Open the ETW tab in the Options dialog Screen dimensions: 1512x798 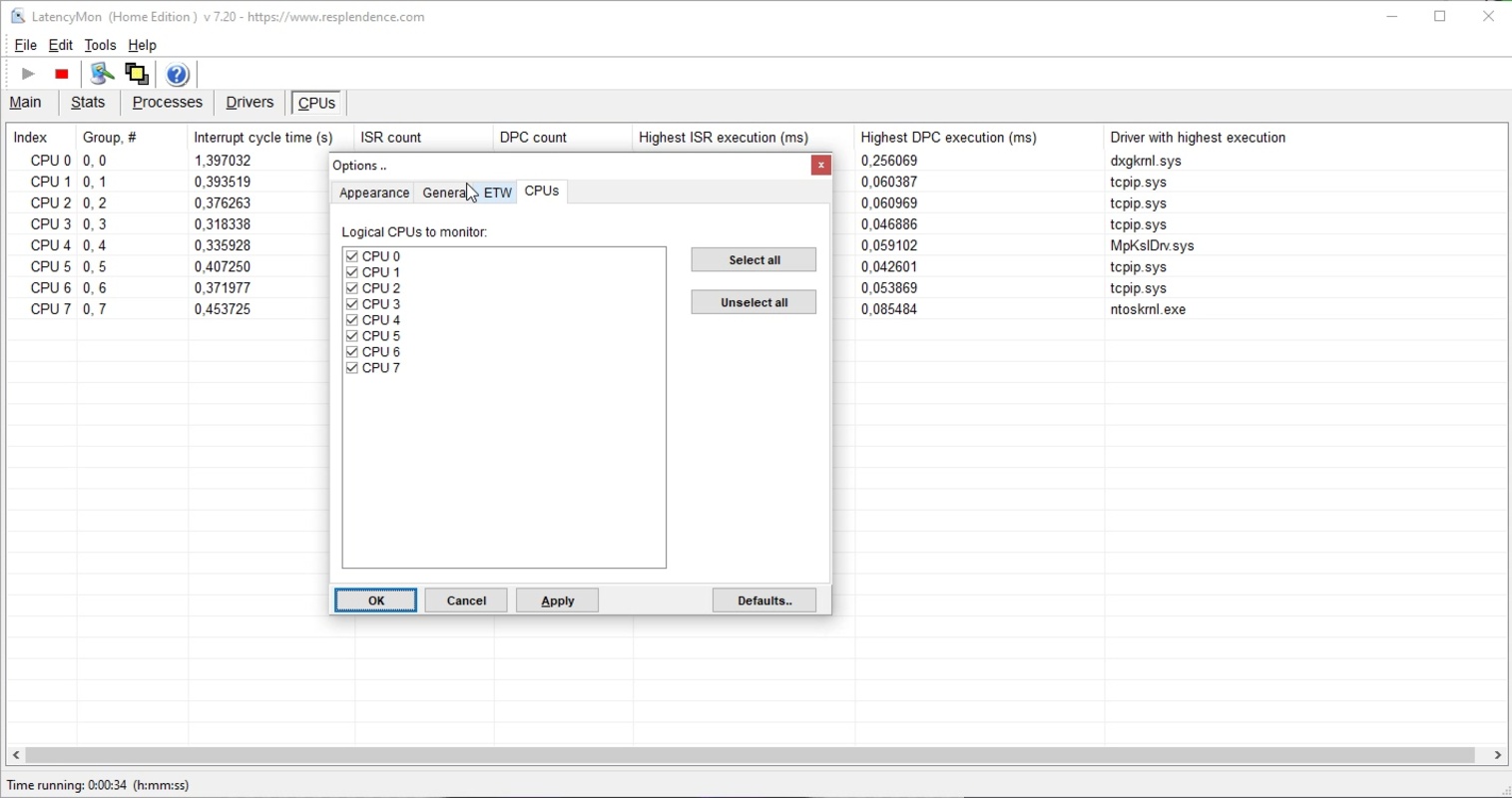point(498,192)
